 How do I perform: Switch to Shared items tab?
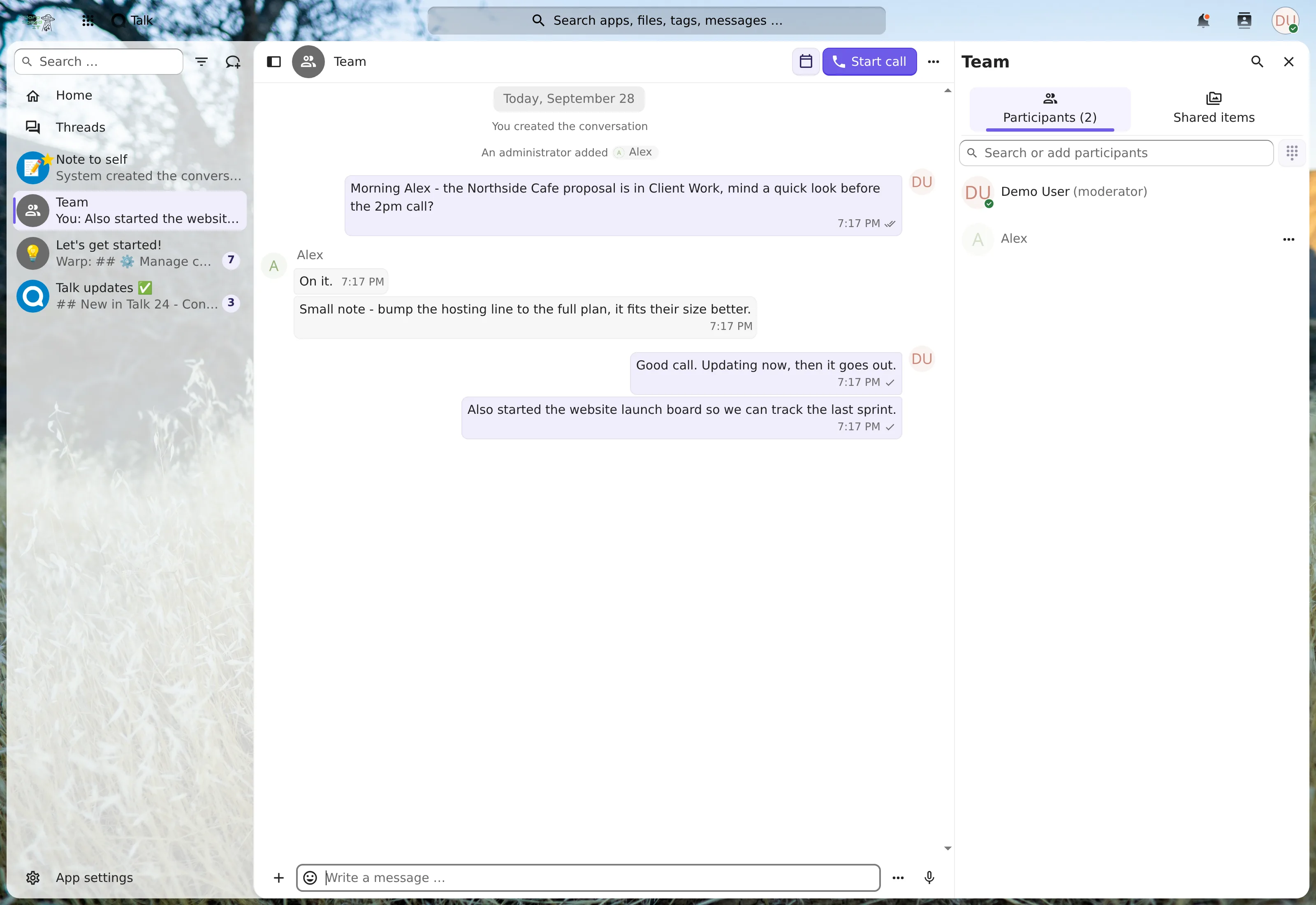(x=1214, y=109)
